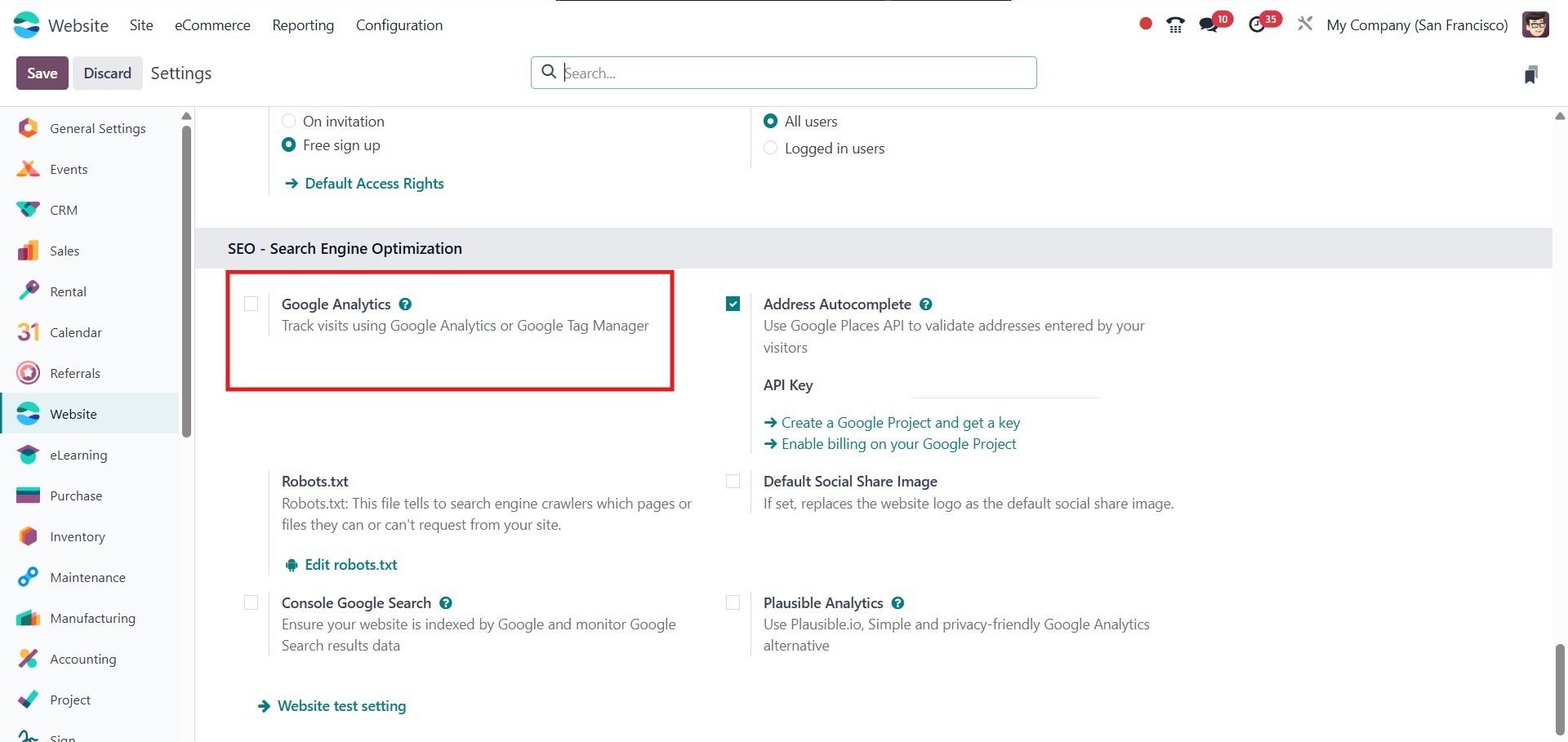1568x742 pixels.
Task: Click the SEO - Search Engine Optimization heading
Action: click(345, 248)
